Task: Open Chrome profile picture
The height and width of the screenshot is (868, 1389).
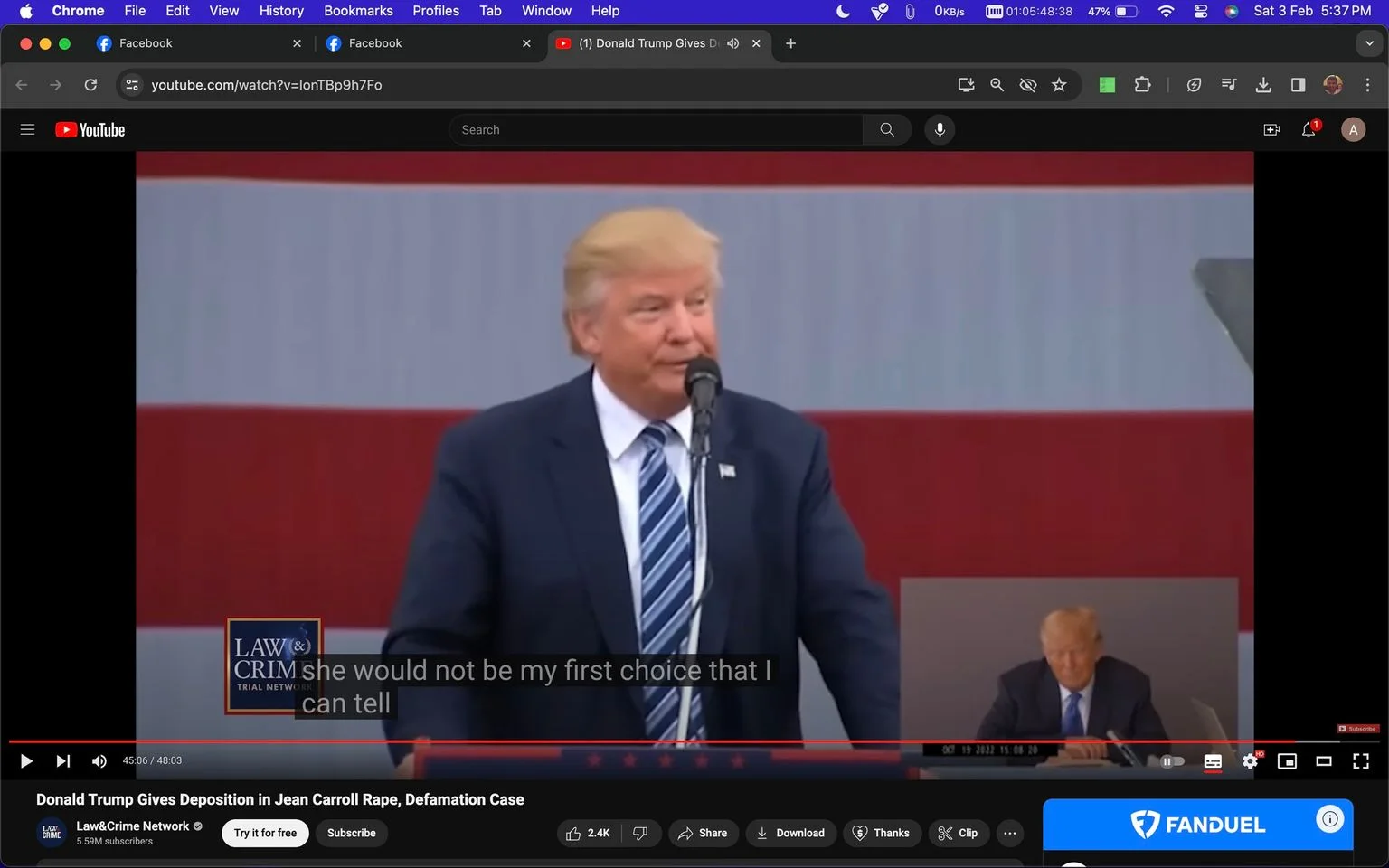Action: pyautogui.click(x=1332, y=85)
